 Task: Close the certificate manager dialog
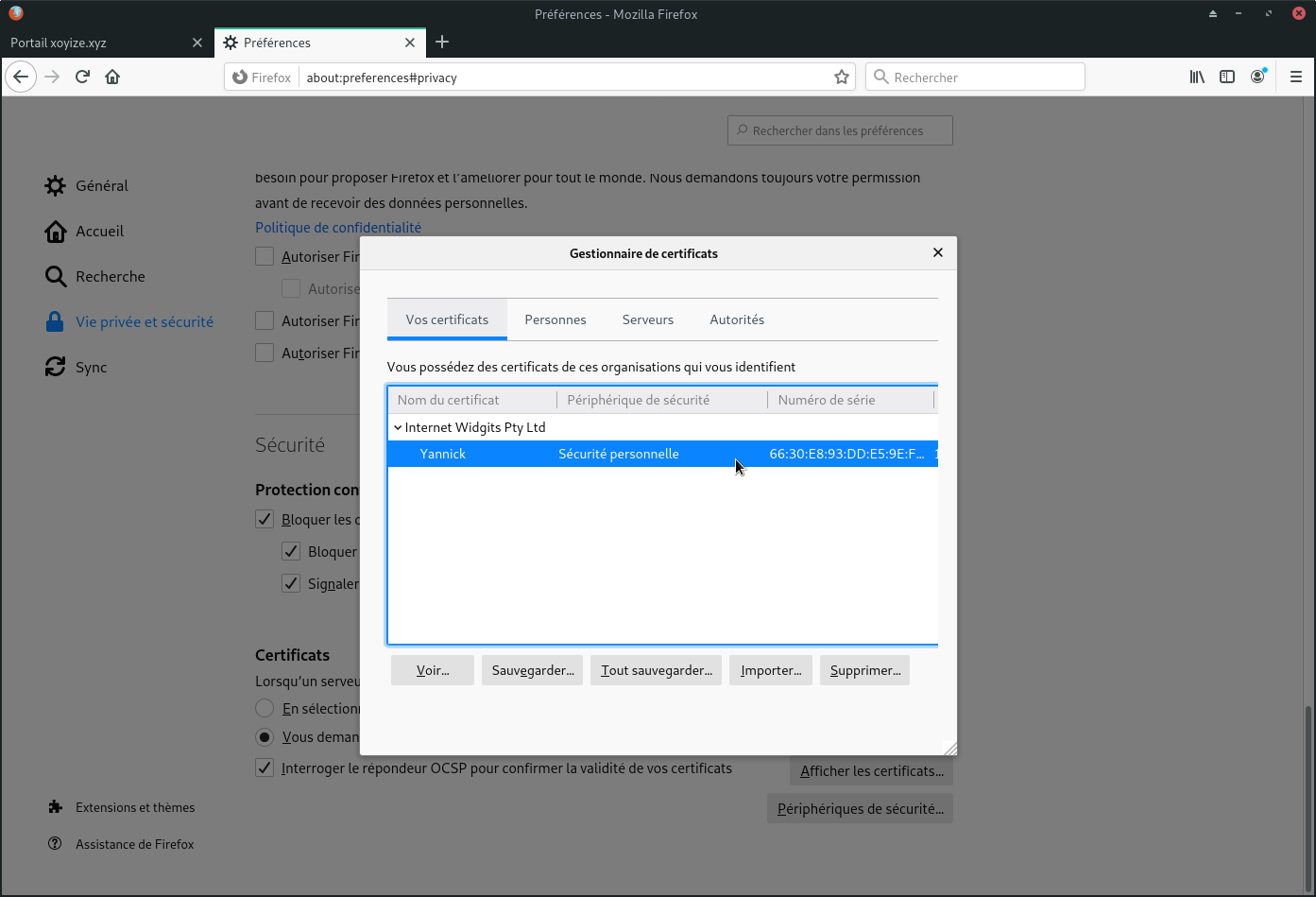(937, 252)
